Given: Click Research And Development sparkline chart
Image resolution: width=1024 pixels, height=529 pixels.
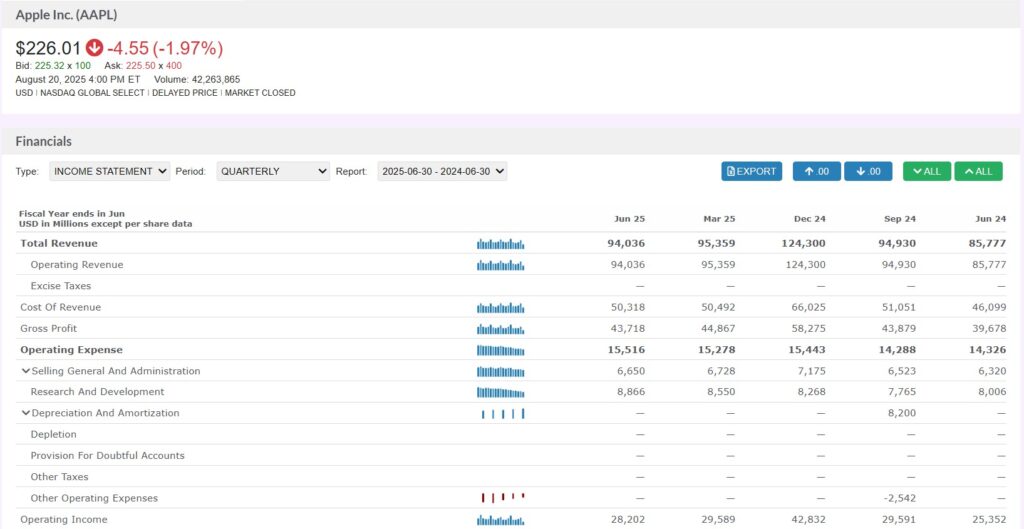Looking at the screenshot, I should pyautogui.click(x=500, y=392).
